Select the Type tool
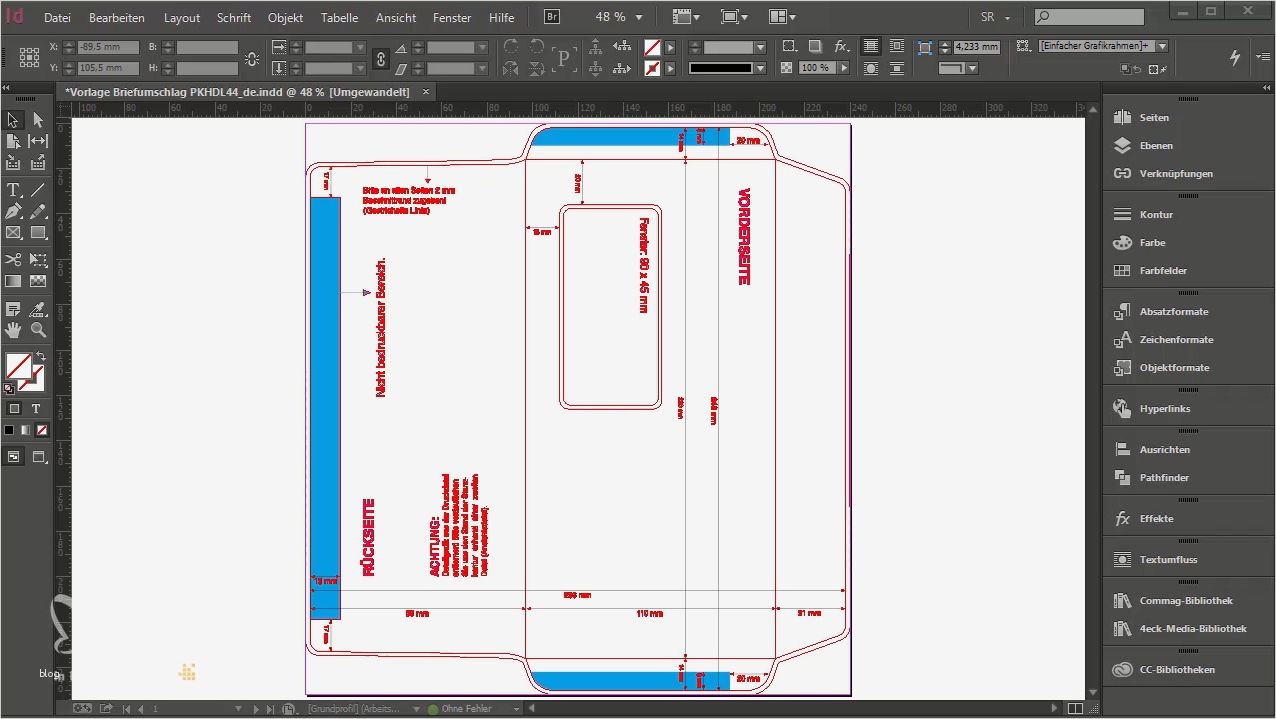The width and height of the screenshot is (1276, 719). 14,188
